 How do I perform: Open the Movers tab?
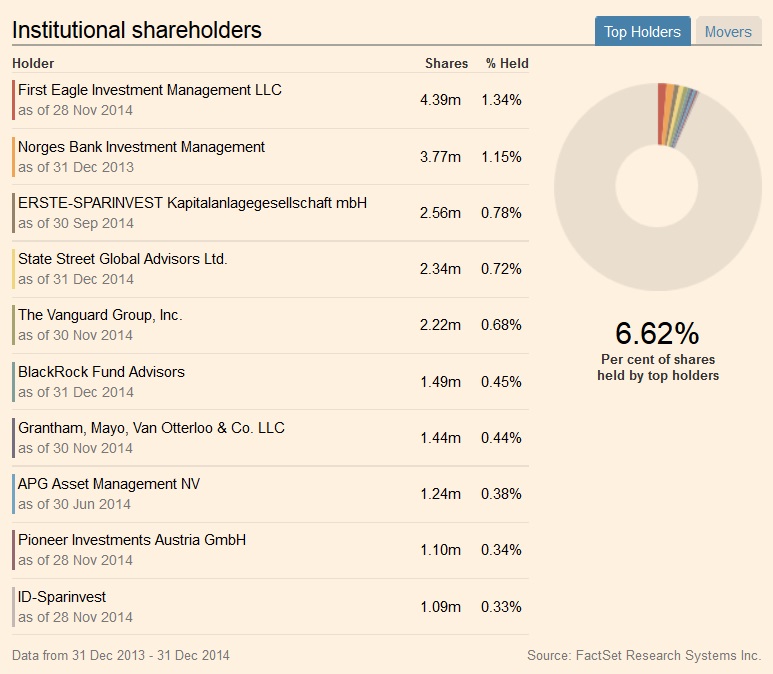coord(728,31)
